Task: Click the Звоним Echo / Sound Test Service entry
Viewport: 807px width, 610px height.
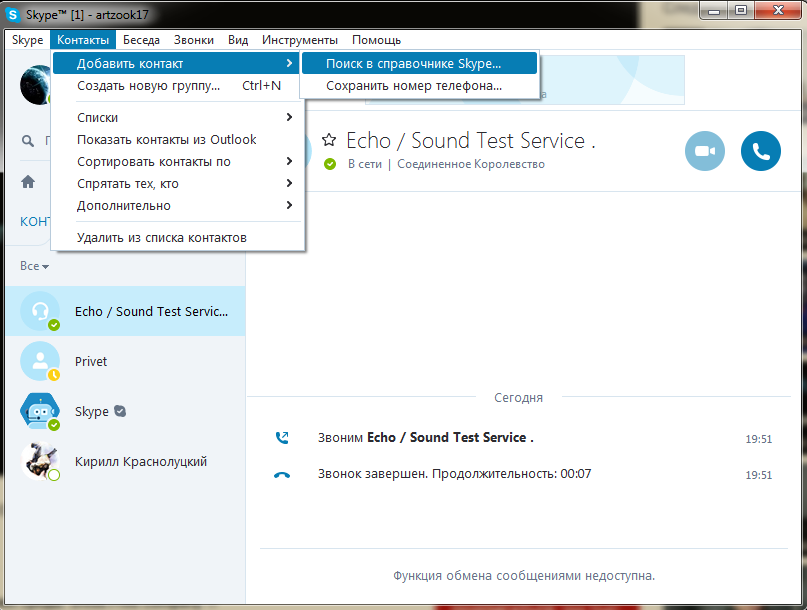Action: (426, 438)
